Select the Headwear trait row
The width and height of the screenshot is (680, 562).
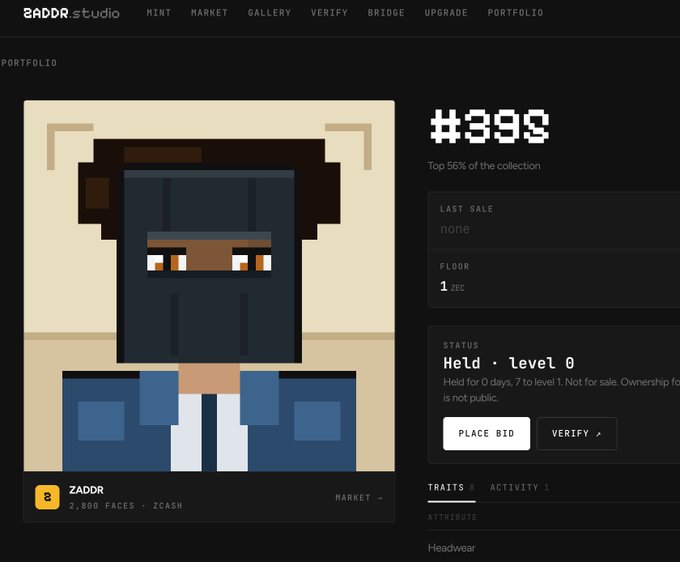click(x=554, y=548)
